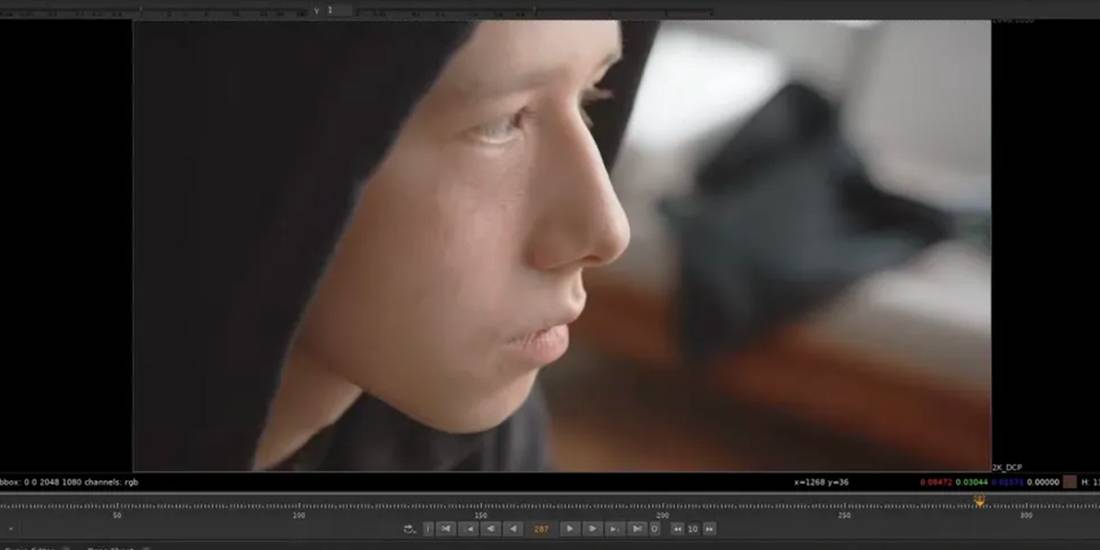Click the out-point 'O' button

(654, 529)
